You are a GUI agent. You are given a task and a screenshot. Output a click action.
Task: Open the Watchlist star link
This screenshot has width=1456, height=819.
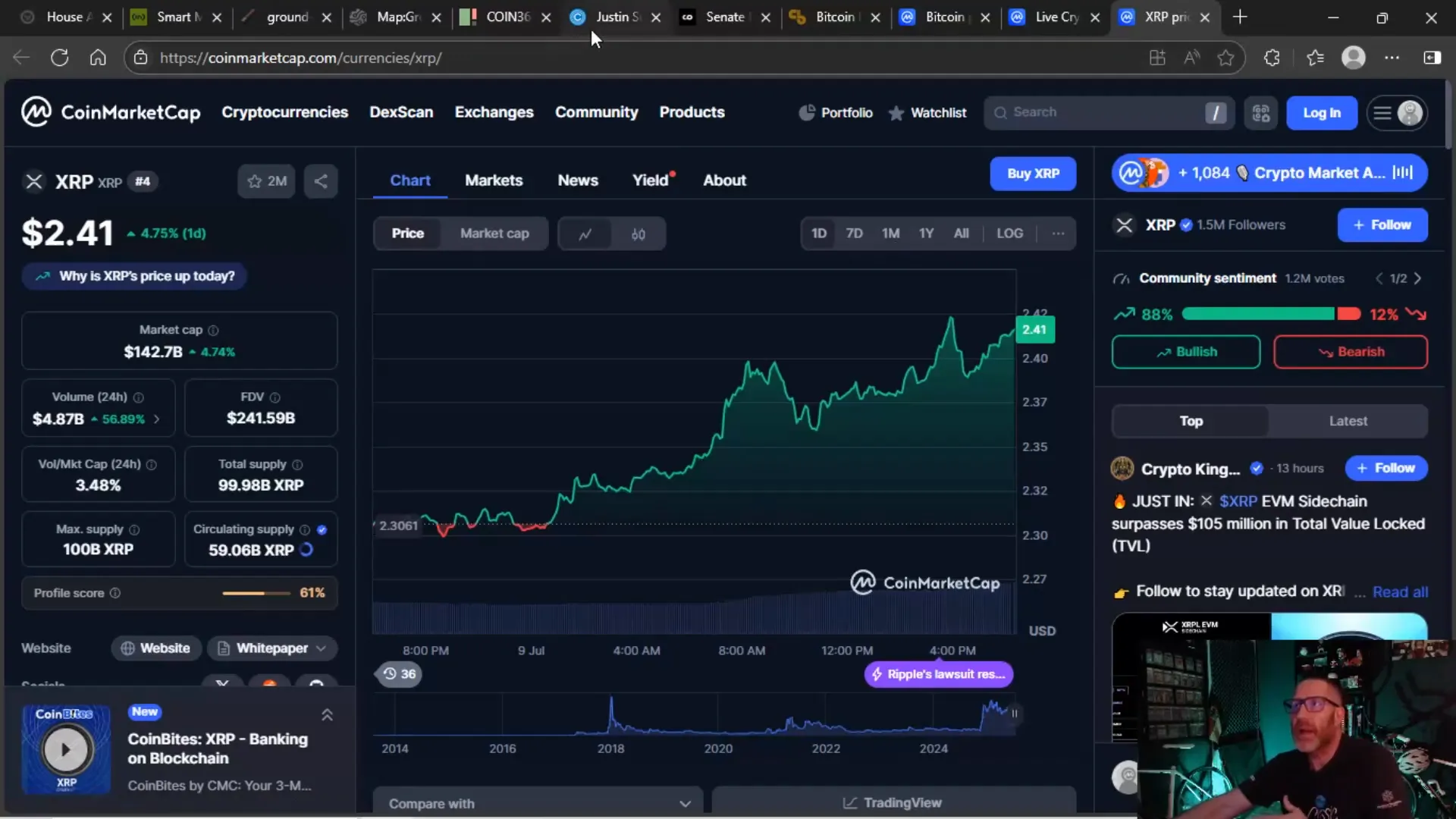[927, 112]
